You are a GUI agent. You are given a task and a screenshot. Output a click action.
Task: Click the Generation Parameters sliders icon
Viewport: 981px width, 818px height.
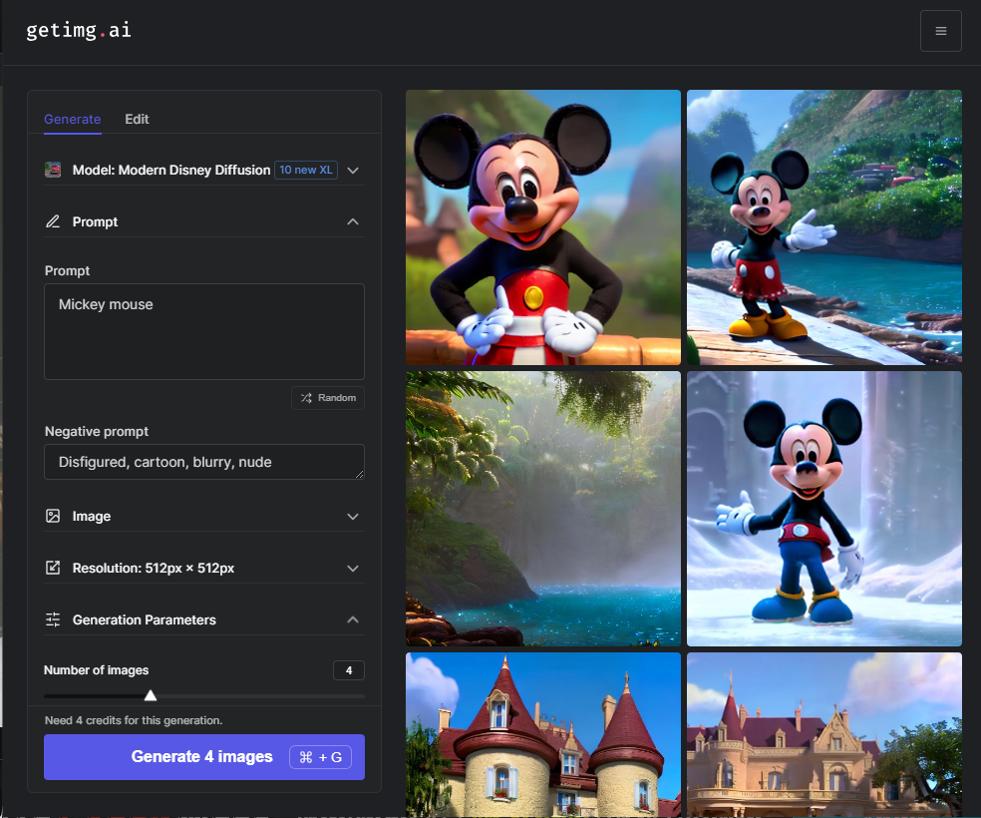pos(52,619)
